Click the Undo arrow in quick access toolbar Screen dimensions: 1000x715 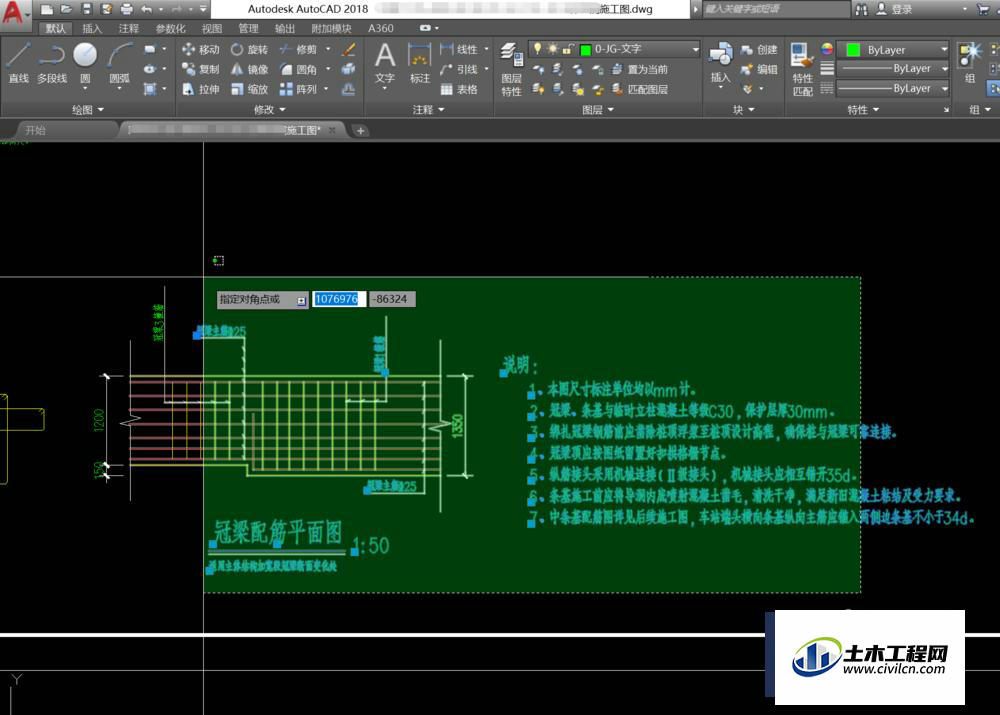pos(147,9)
